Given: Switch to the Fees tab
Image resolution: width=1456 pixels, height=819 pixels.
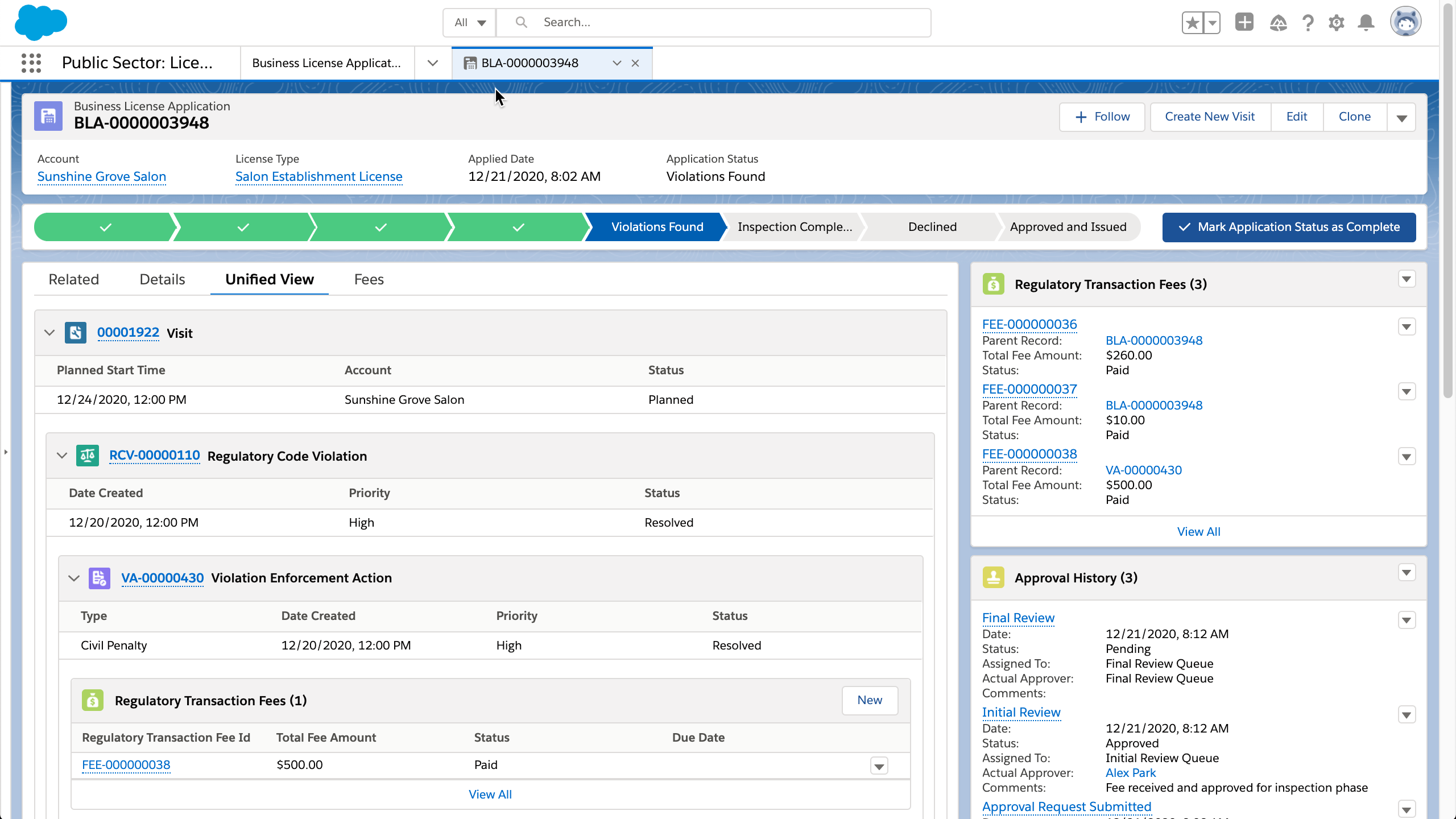Looking at the screenshot, I should [x=369, y=279].
